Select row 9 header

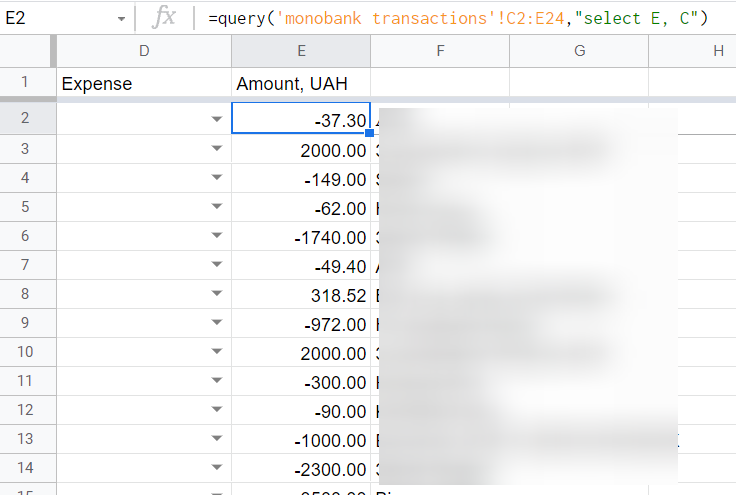tap(25, 323)
